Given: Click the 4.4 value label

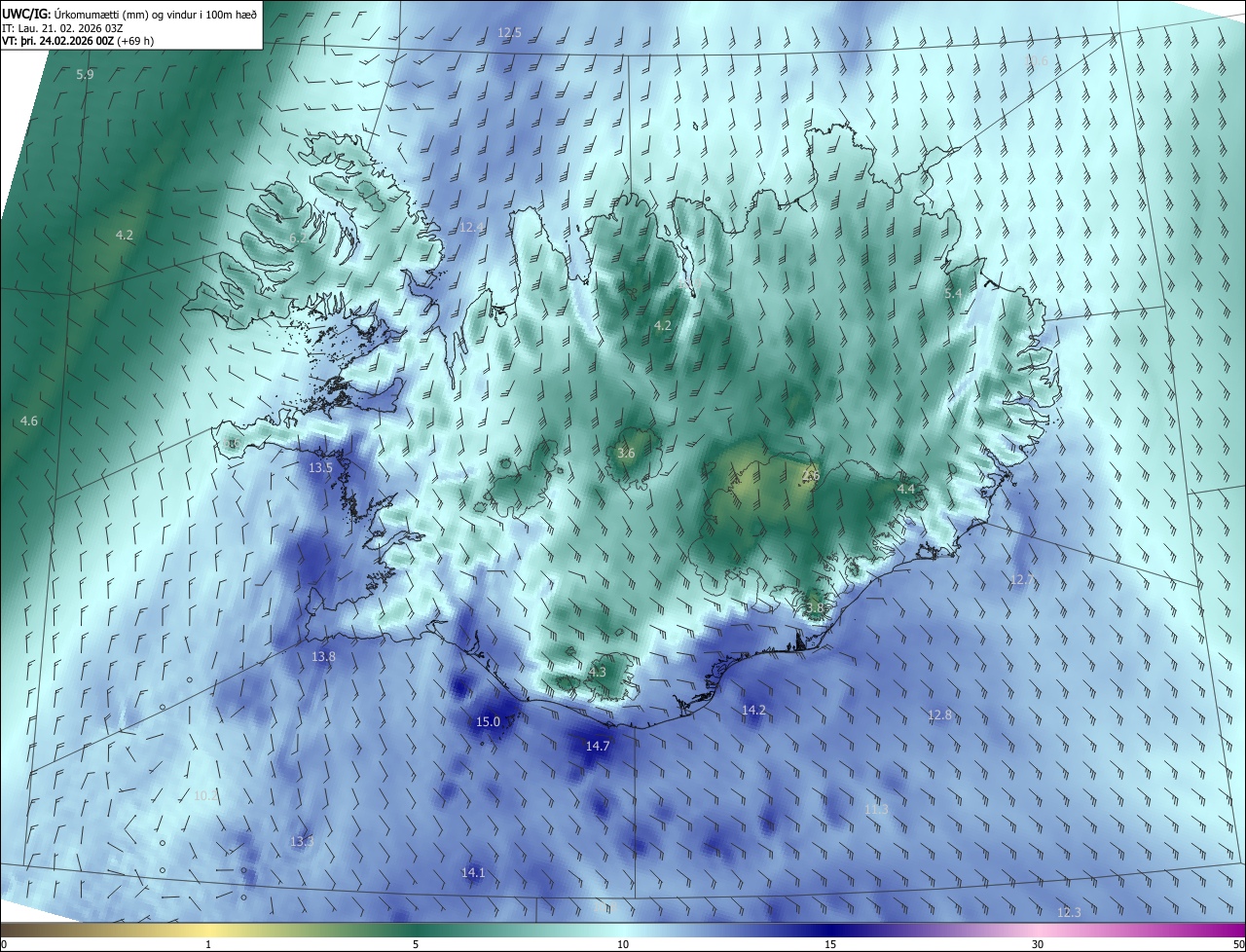Looking at the screenshot, I should pos(905,489).
